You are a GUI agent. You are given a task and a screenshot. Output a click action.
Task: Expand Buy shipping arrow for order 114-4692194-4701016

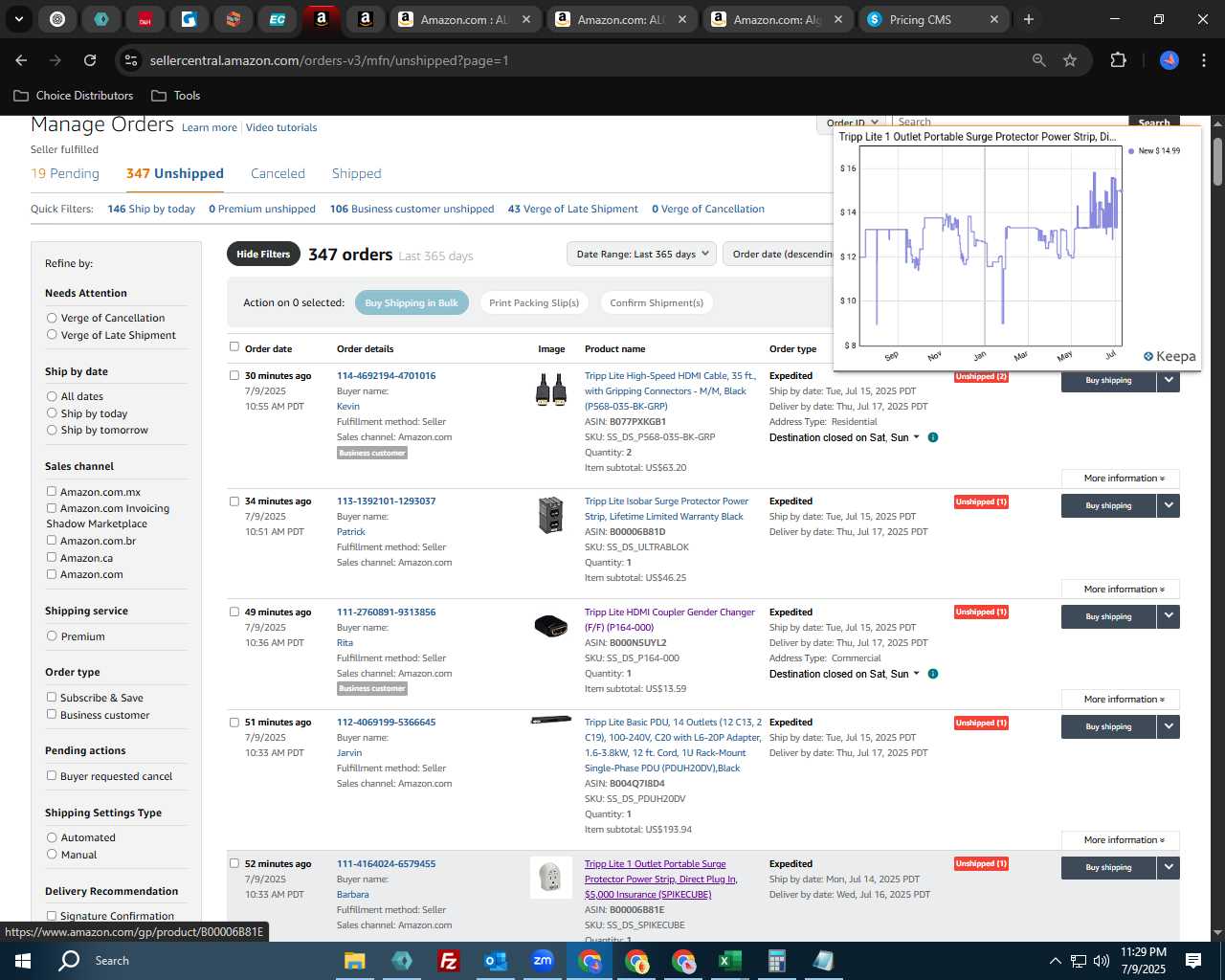coord(1169,380)
